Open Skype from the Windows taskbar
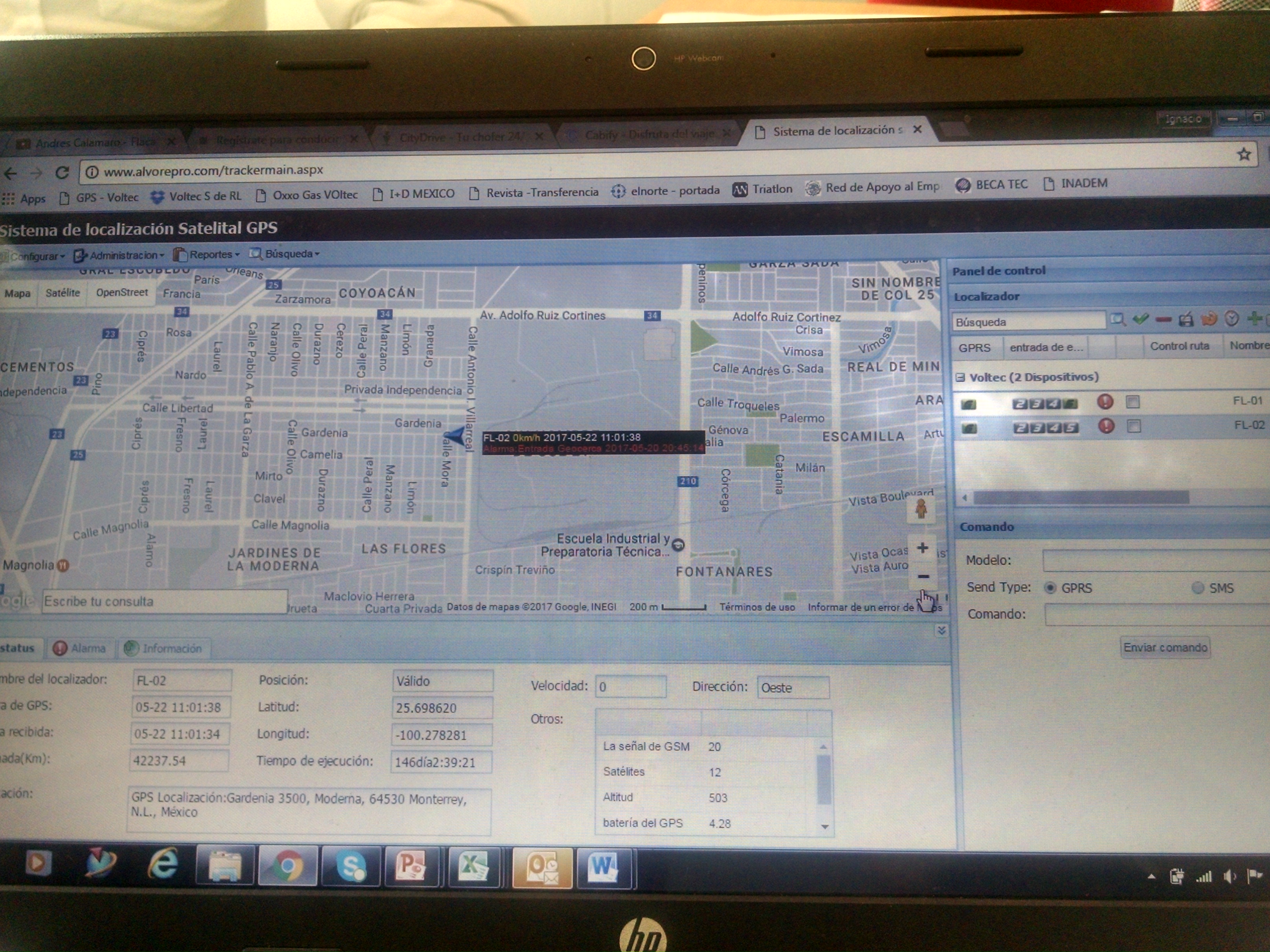This screenshot has height=952, width=1270. point(351,865)
